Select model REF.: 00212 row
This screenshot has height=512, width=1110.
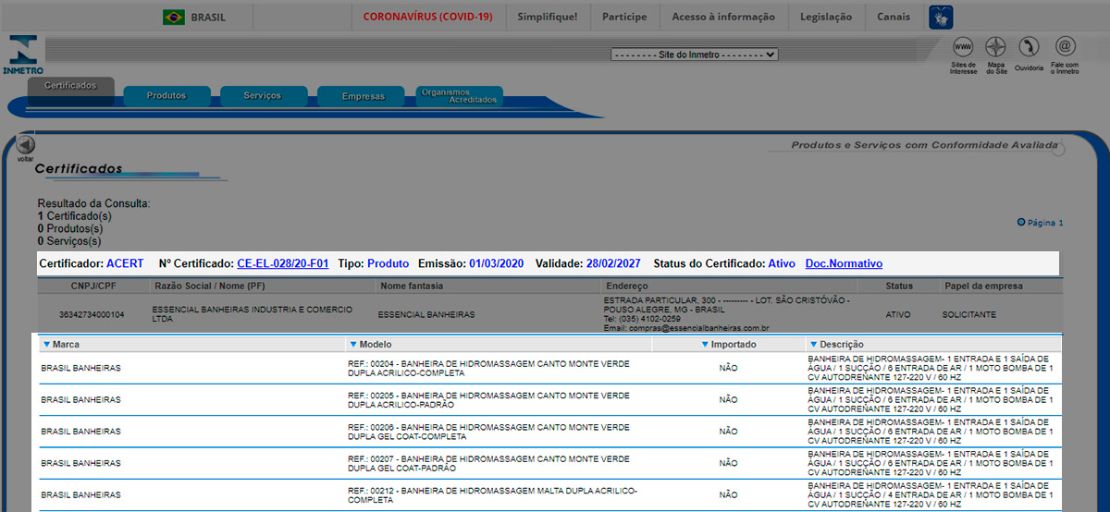point(550,495)
